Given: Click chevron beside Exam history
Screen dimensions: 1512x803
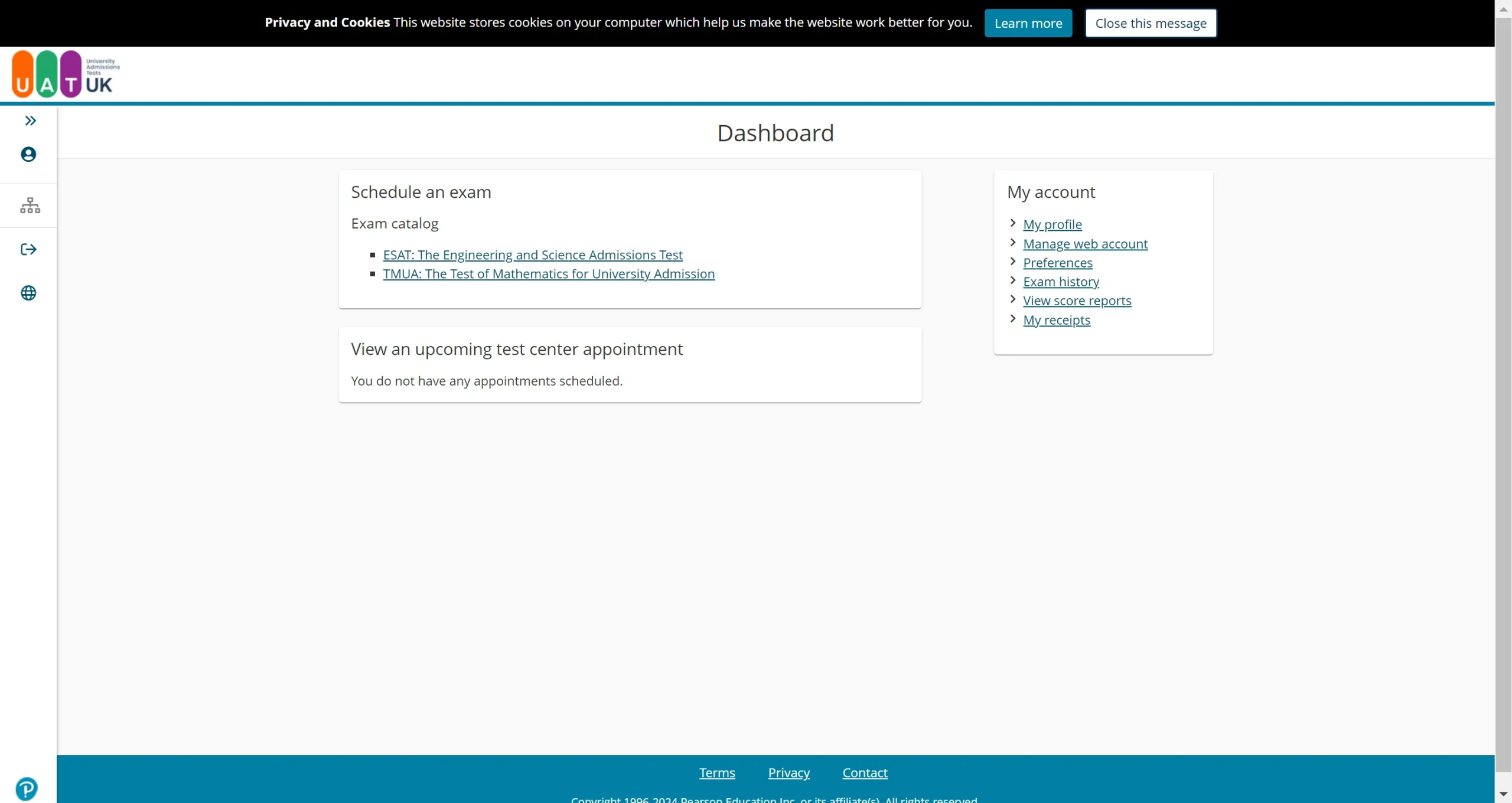Looking at the screenshot, I should pyautogui.click(x=1013, y=280).
